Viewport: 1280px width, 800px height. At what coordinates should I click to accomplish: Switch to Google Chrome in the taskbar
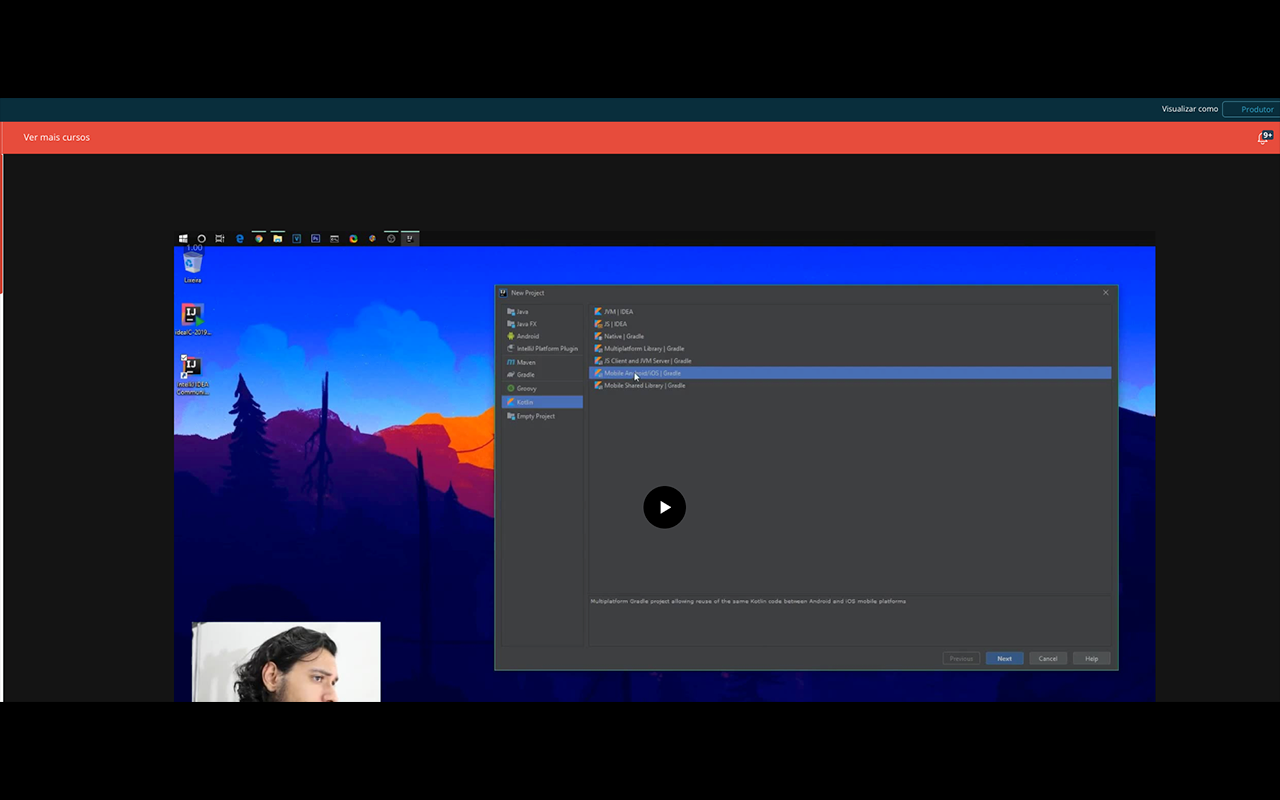click(x=259, y=239)
